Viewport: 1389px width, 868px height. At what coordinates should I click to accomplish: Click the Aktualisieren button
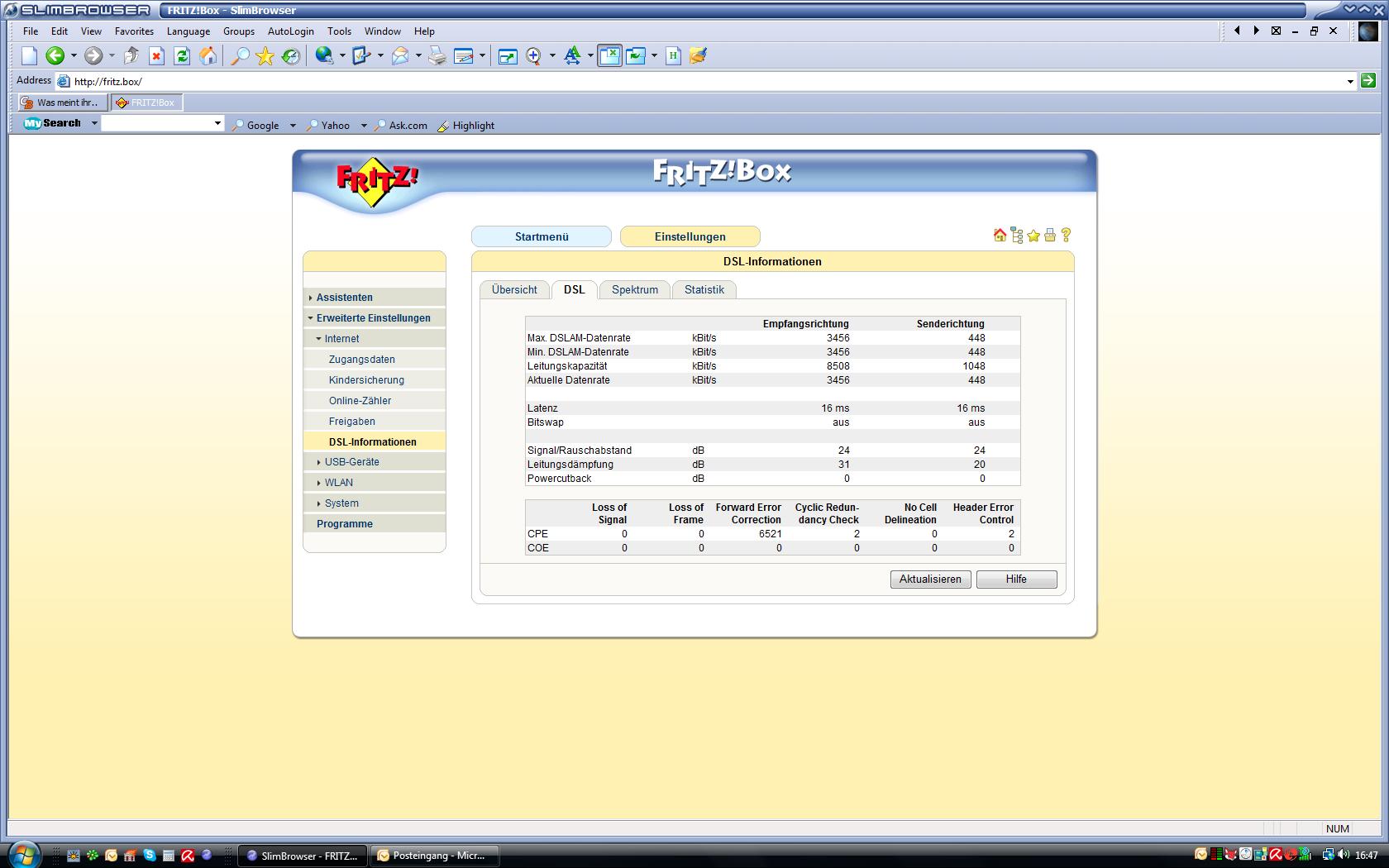click(x=930, y=579)
